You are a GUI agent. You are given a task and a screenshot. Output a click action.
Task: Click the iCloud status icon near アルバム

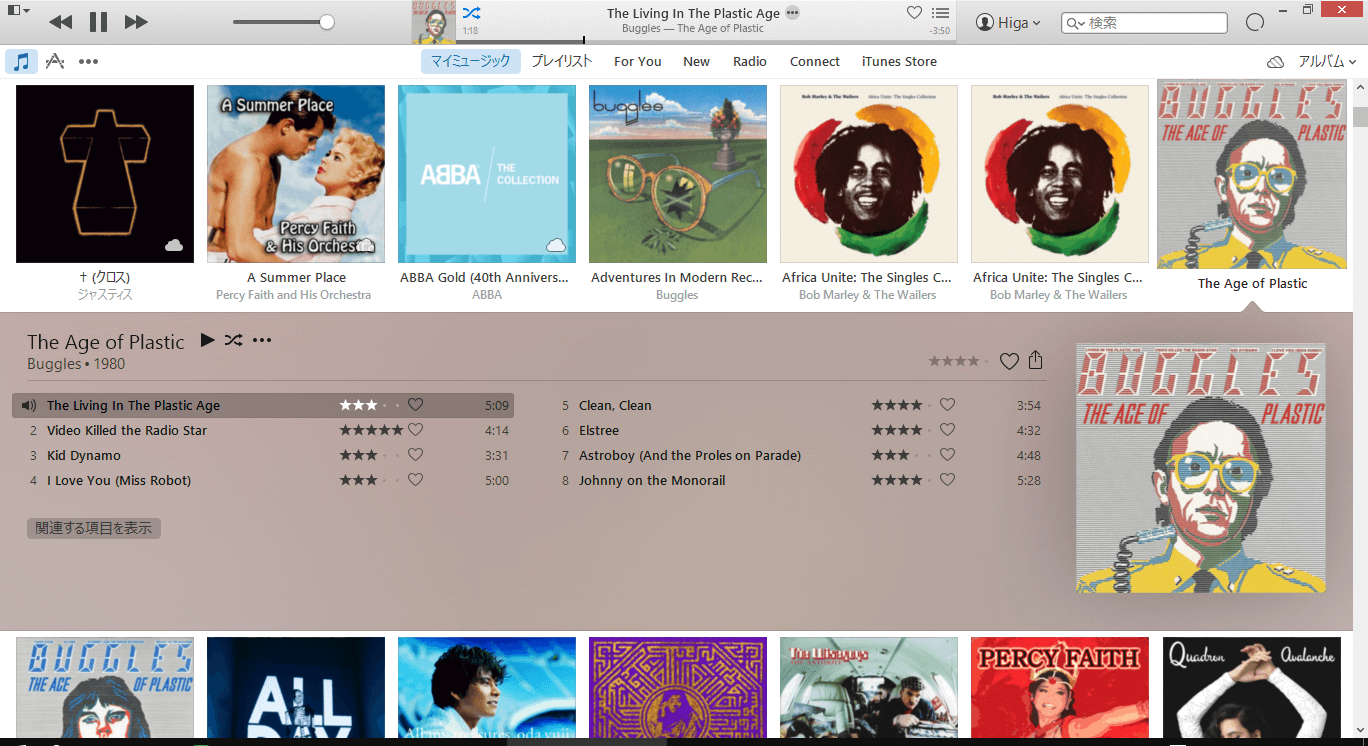(x=1275, y=62)
